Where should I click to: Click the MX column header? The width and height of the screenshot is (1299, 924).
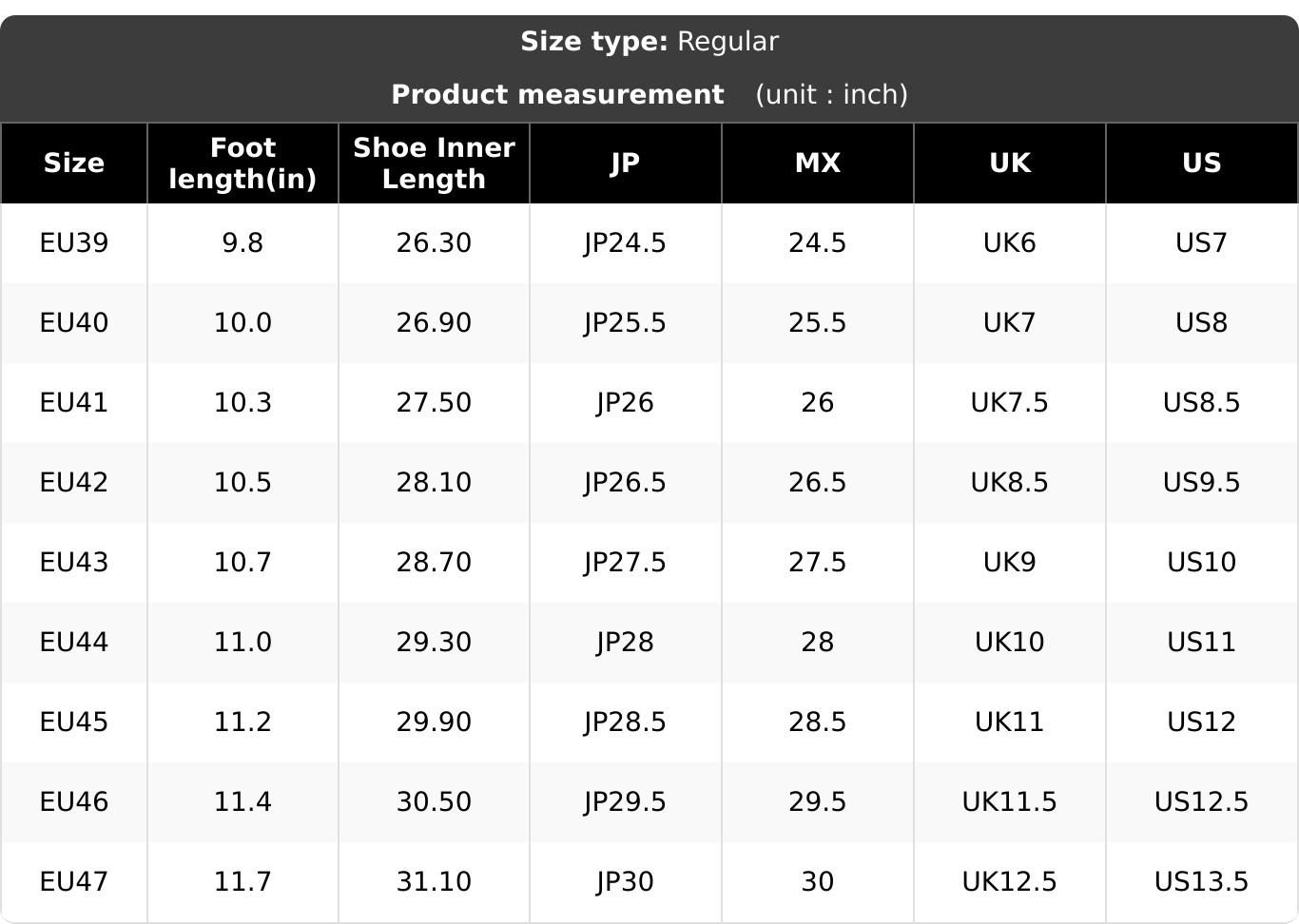tap(818, 164)
